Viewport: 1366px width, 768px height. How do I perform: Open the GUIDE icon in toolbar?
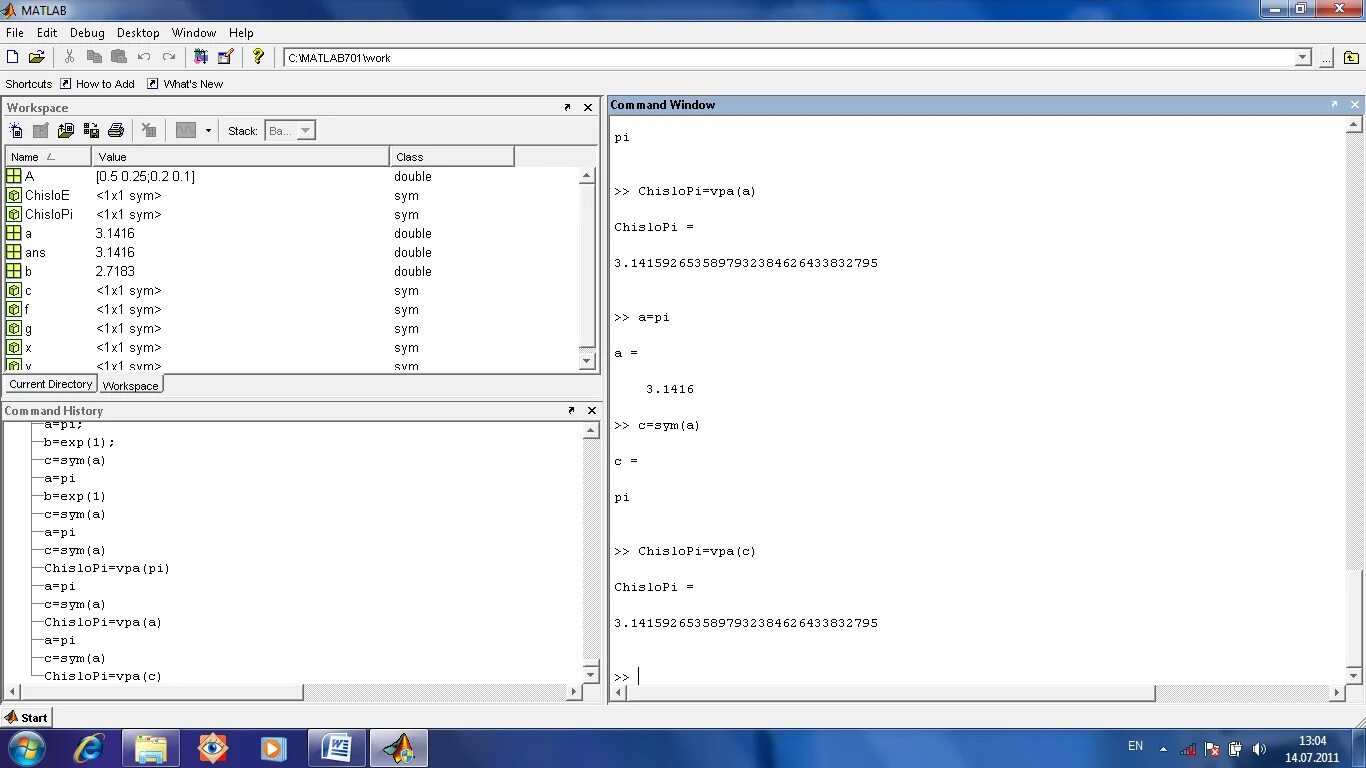coord(225,57)
